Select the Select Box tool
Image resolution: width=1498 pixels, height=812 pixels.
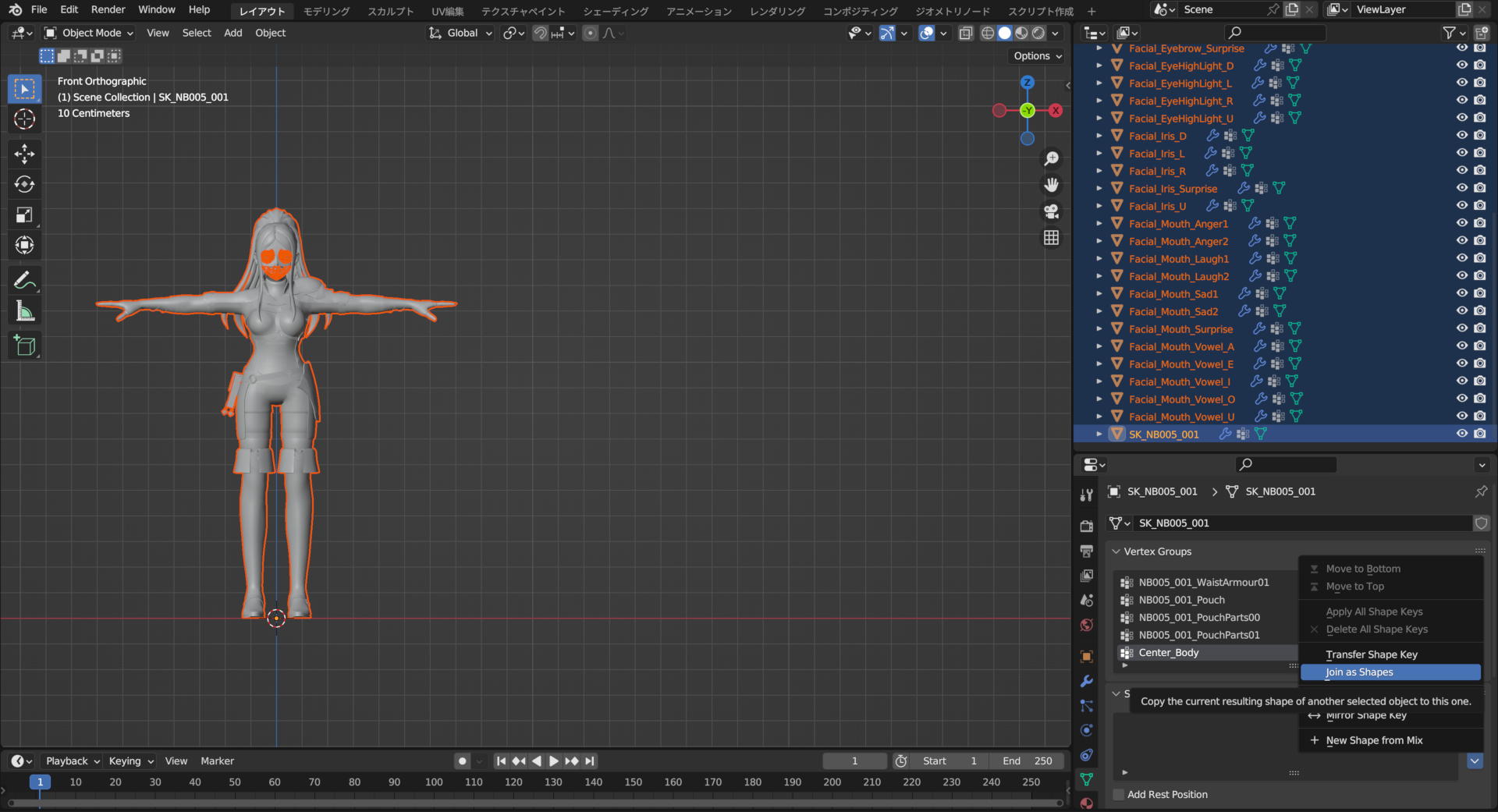[25, 89]
